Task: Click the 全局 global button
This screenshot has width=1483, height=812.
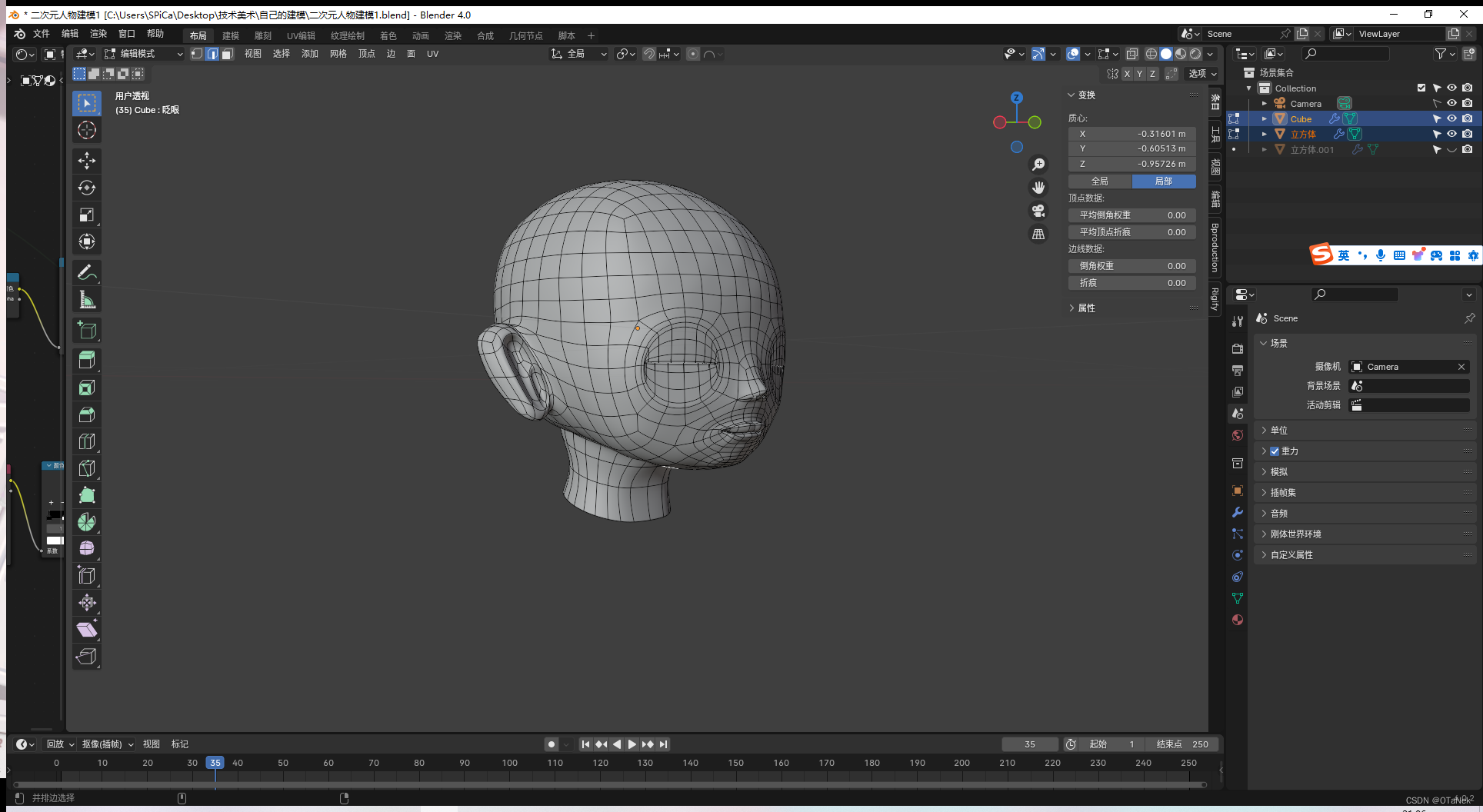Action: (x=1100, y=181)
